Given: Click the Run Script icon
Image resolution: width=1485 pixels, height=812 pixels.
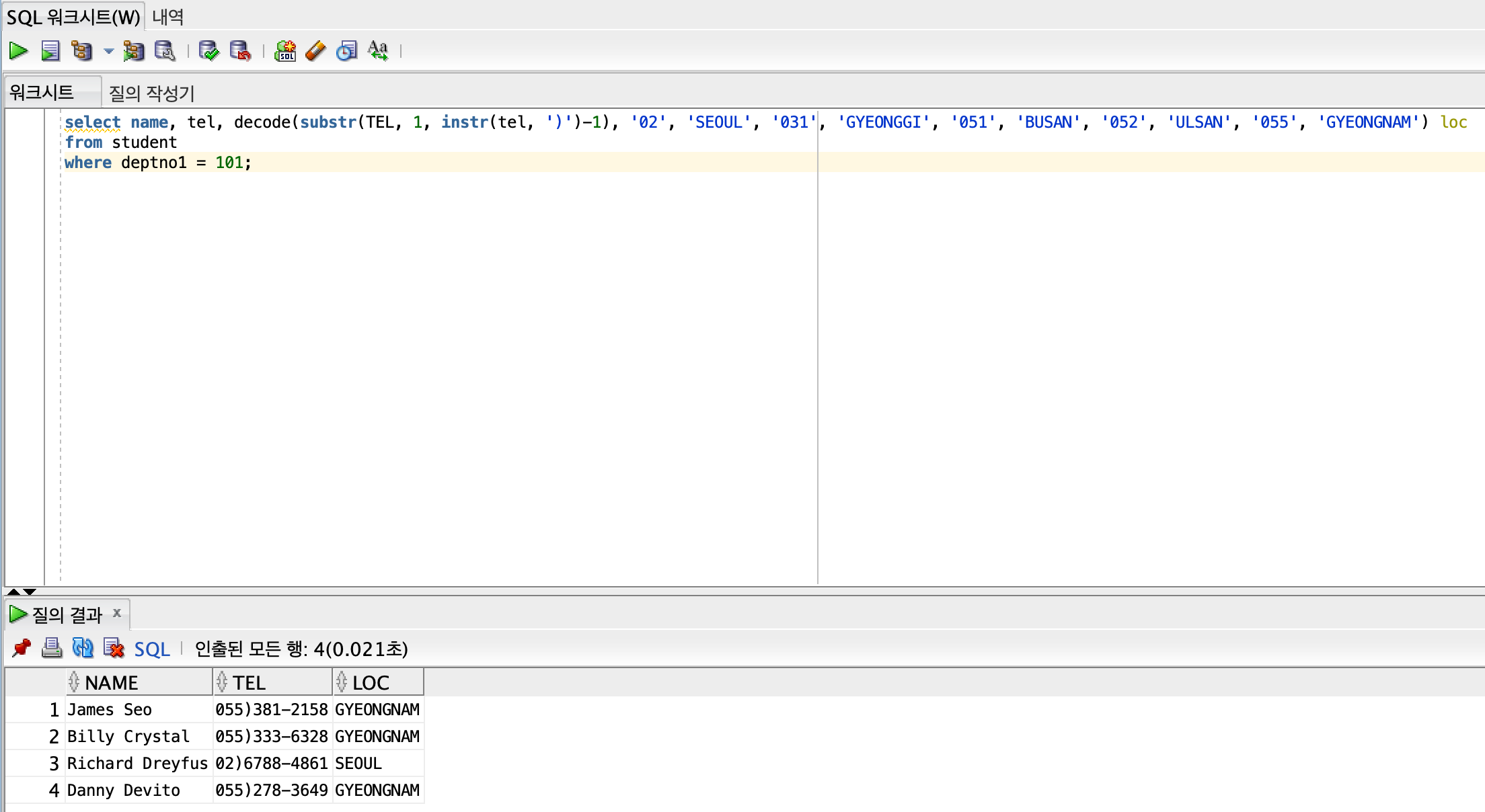Looking at the screenshot, I should coord(50,50).
